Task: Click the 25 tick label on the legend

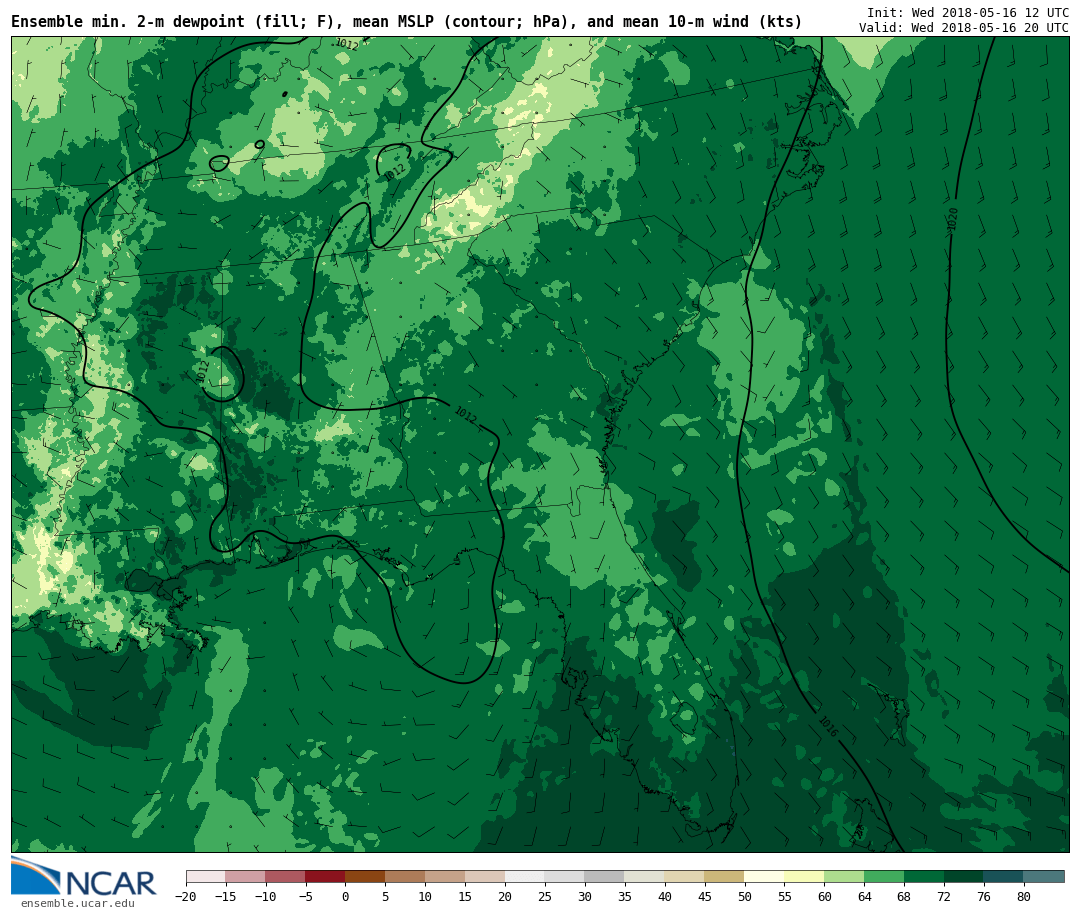Action: [x=546, y=896]
